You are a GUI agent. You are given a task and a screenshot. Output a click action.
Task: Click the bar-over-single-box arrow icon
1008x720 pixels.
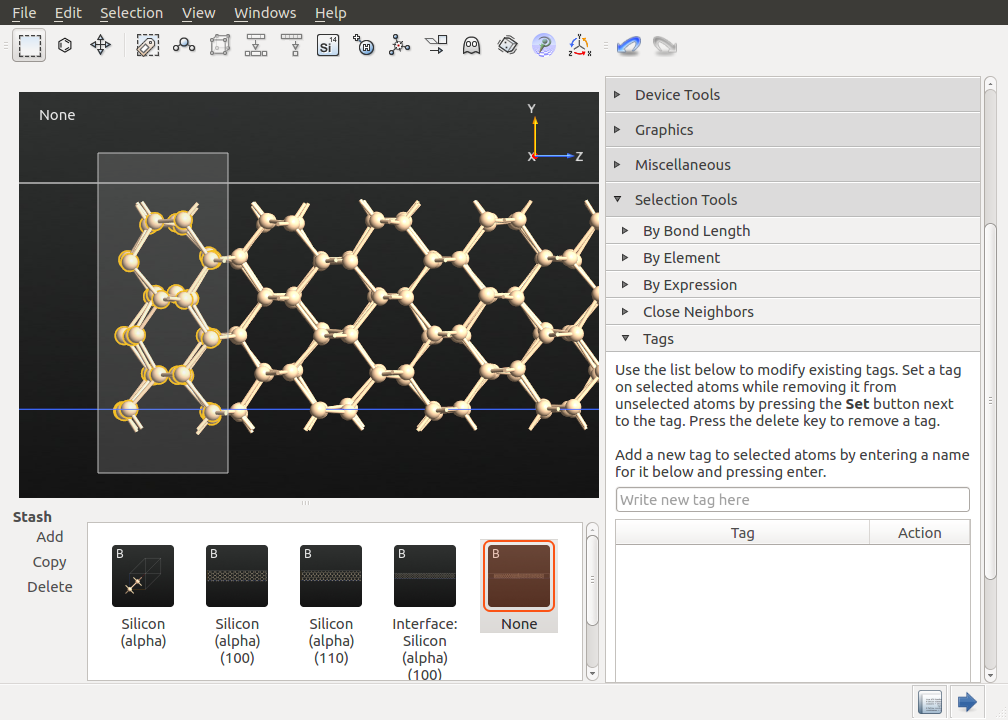click(292, 46)
